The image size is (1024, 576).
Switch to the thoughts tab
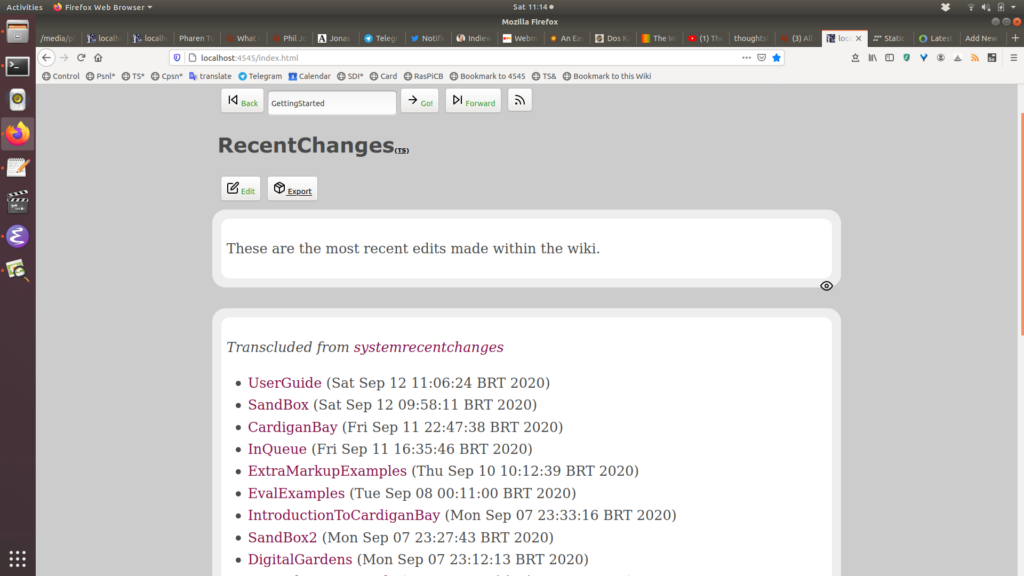tap(750, 39)
